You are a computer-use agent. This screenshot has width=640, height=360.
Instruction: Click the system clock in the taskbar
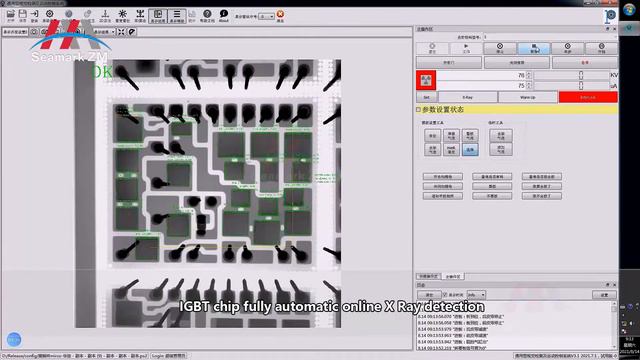coord(629,345)
